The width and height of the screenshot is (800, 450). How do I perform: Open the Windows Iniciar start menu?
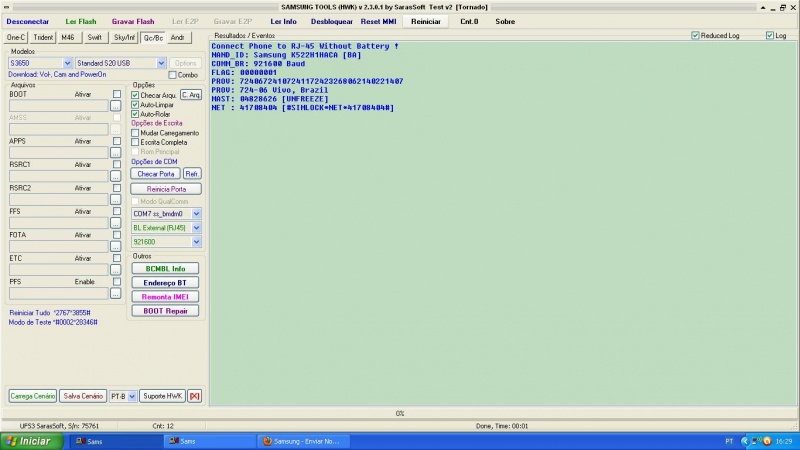pos(32,441)
